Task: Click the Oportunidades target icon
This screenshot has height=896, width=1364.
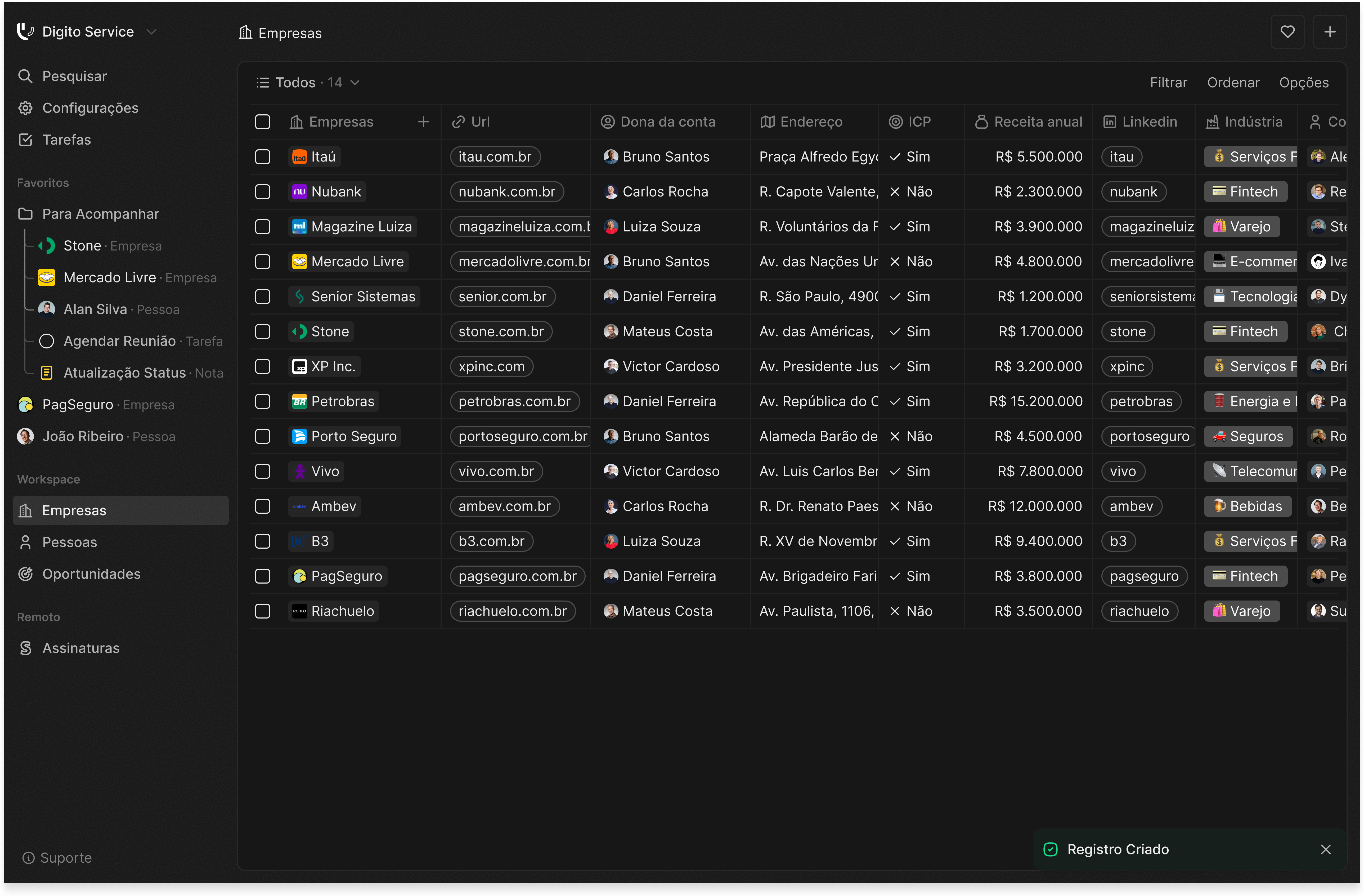Action: coord(25,574)
